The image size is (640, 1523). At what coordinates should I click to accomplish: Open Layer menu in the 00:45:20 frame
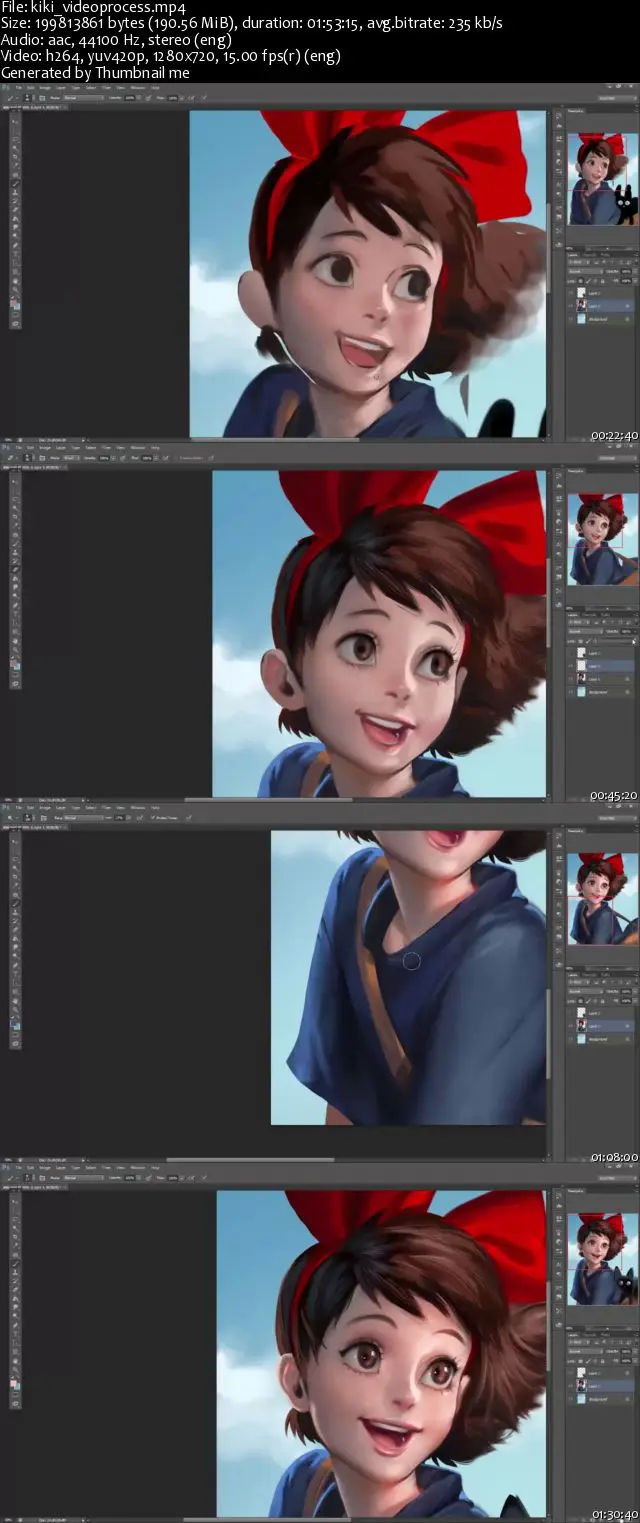click(x=60, y=447)
